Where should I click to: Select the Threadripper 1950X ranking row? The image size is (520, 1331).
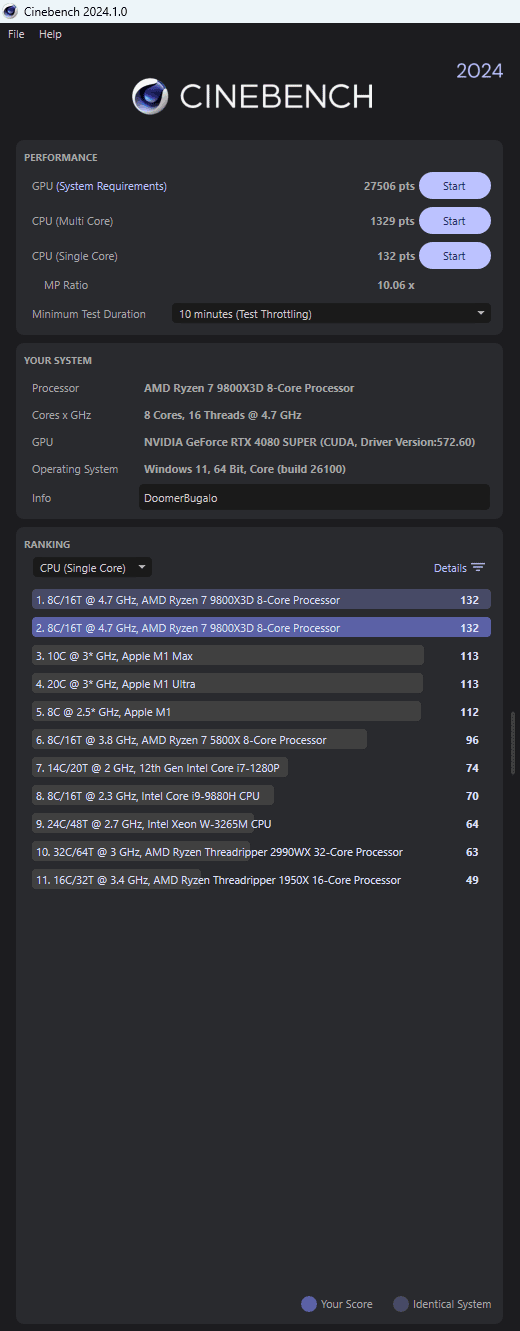pyautogui.click(x=261, y=880)
